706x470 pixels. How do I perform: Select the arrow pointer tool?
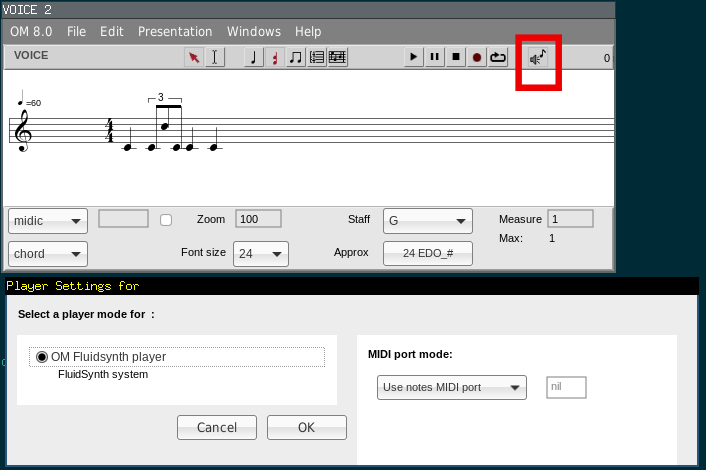click(193, 58)
